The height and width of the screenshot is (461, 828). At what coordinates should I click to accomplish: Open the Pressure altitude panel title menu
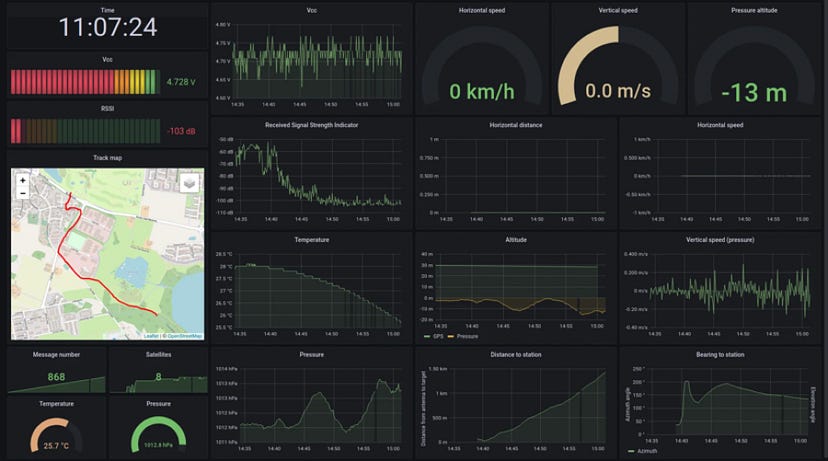pos(754,10)
